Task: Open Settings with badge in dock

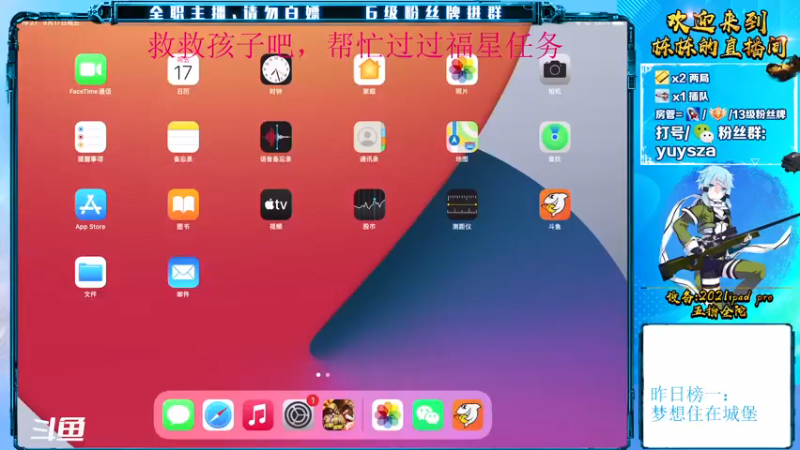Action: pyautogui.click(x=298, y=415)
